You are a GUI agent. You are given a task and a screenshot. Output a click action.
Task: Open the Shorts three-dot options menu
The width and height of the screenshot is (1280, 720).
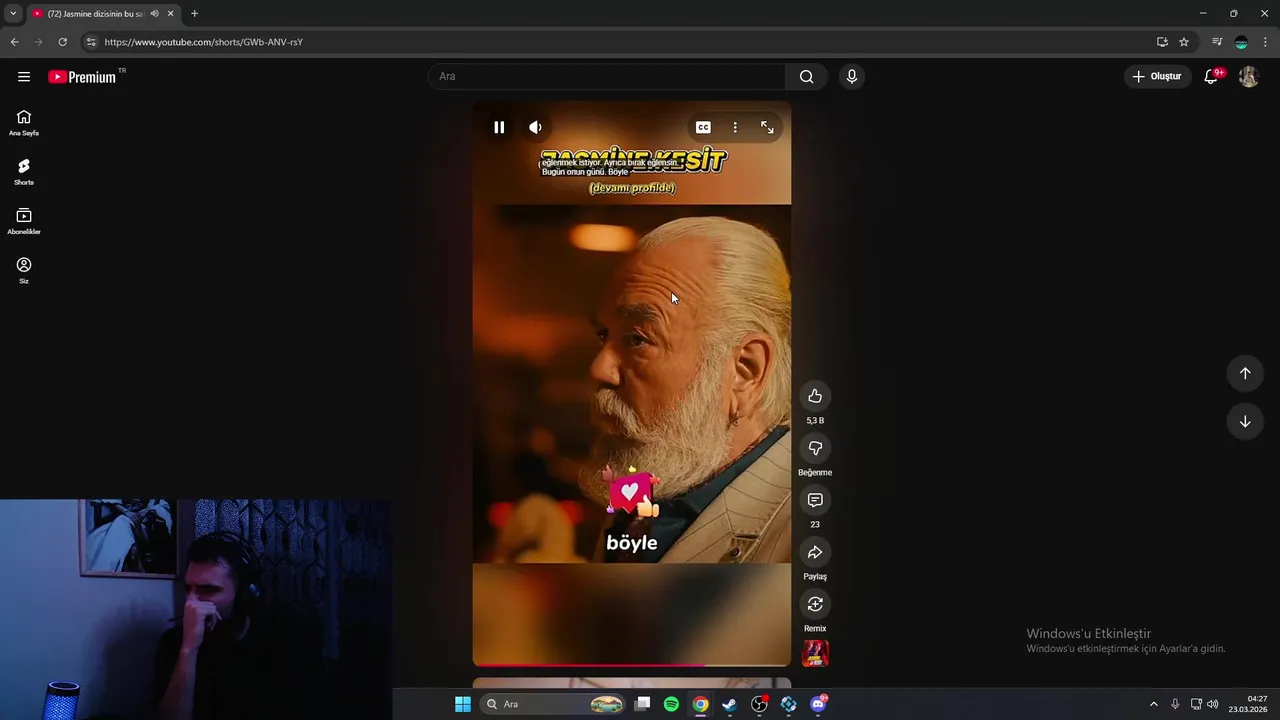tap(735, 127)
